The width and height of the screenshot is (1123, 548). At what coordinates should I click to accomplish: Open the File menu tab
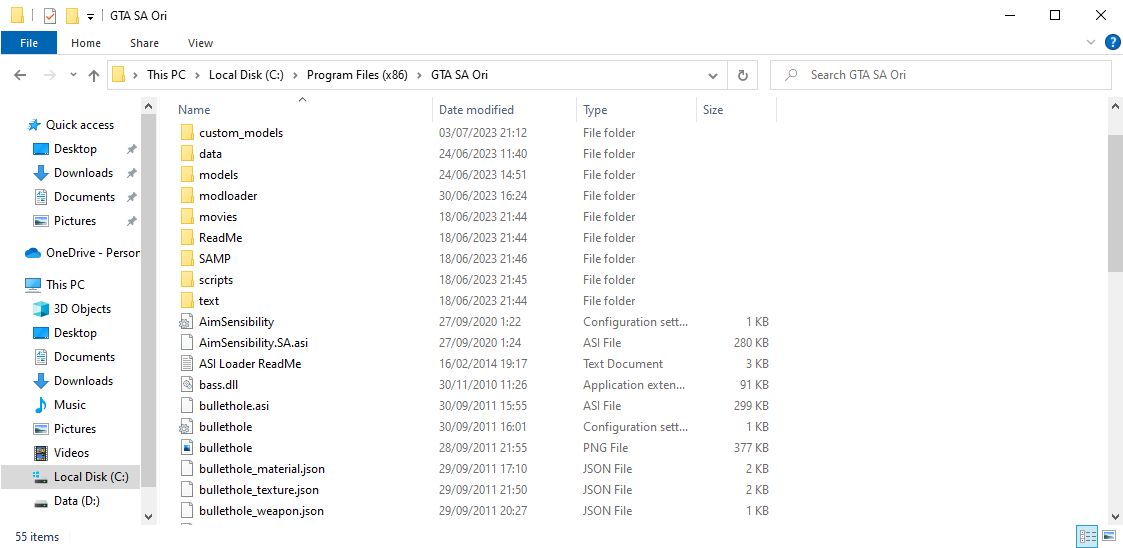coord(29,43)
